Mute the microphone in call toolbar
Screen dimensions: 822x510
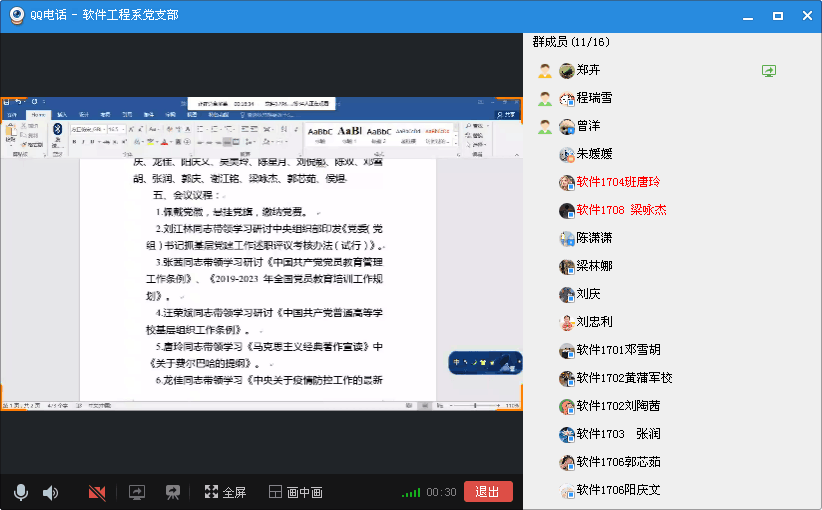coord(20,492)
